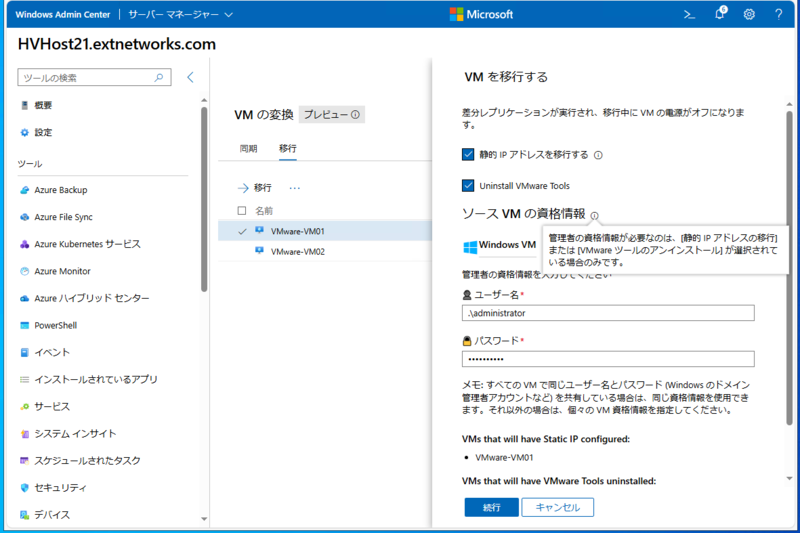Open the PowerShell console icon in header
The width and height of the screenshot is (800, 533).
[x=689, y=15]
